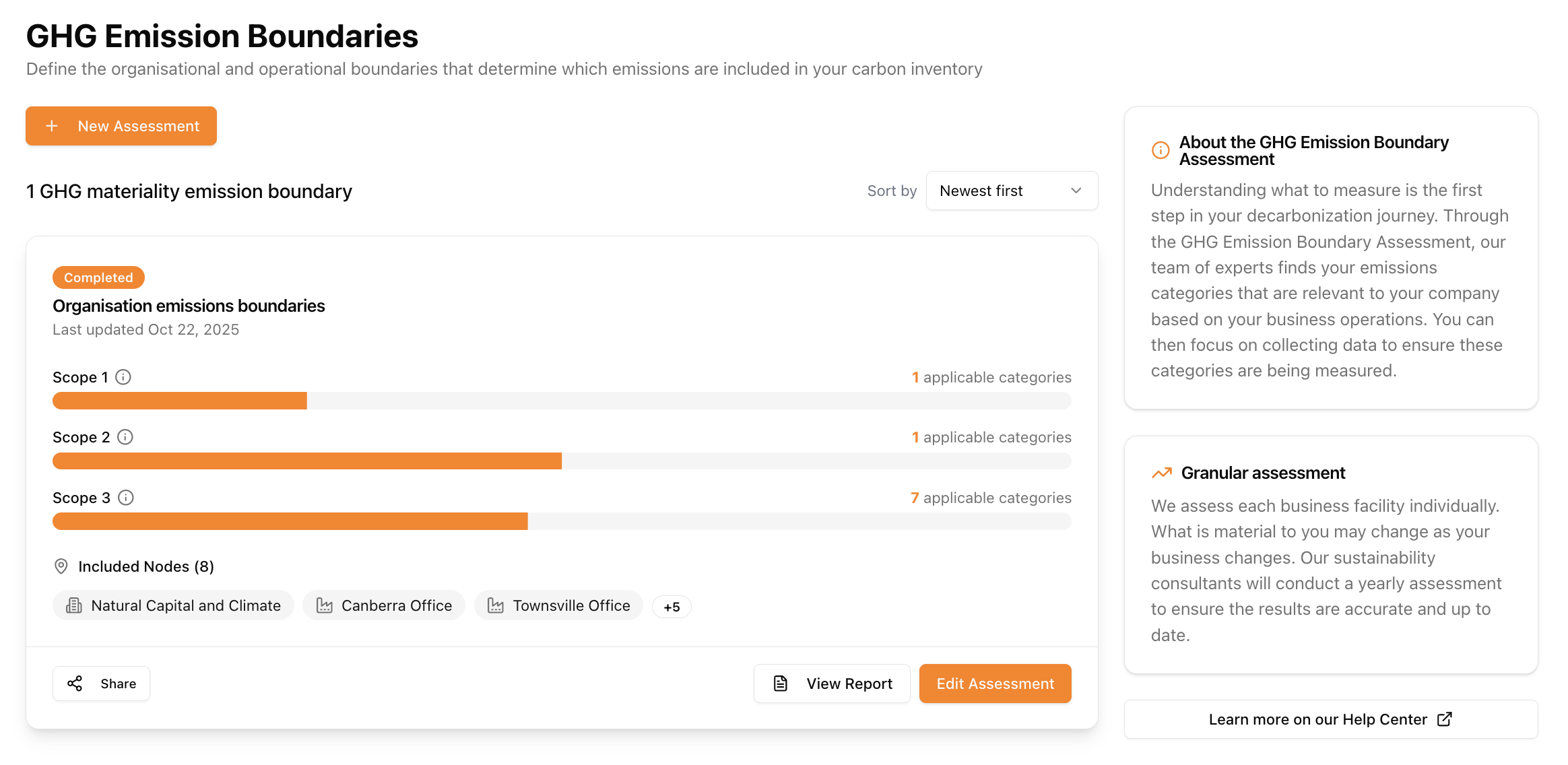
Task: Click the info icon beside About the GHG Emission Boundary Assessment
Action: 1160,151
